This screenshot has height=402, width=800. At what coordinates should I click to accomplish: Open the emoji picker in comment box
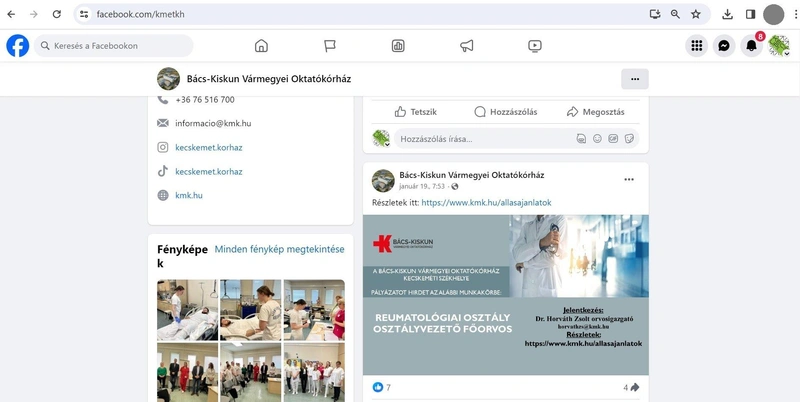(x=597, y=139)
